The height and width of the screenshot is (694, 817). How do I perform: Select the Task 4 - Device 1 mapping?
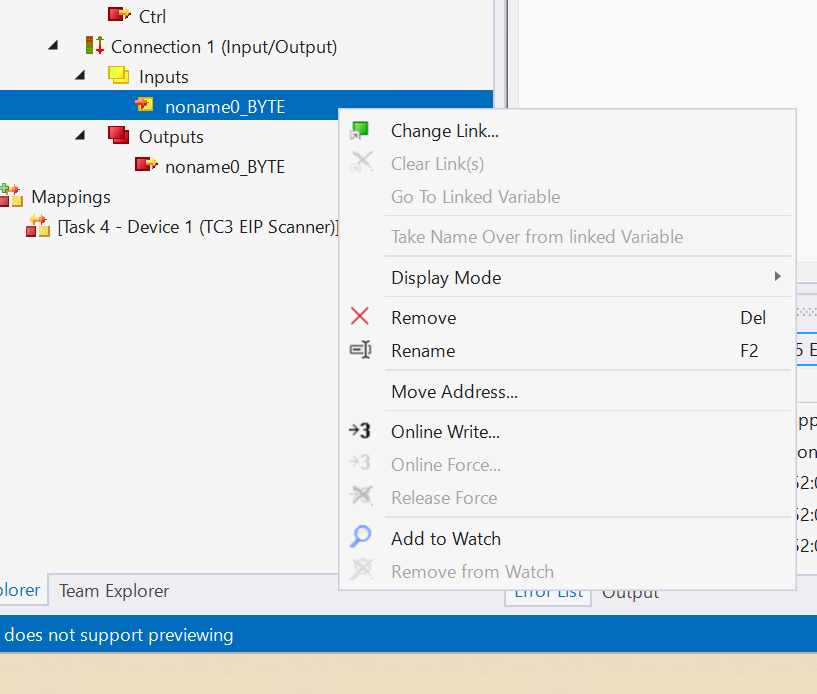coord(197,227)
